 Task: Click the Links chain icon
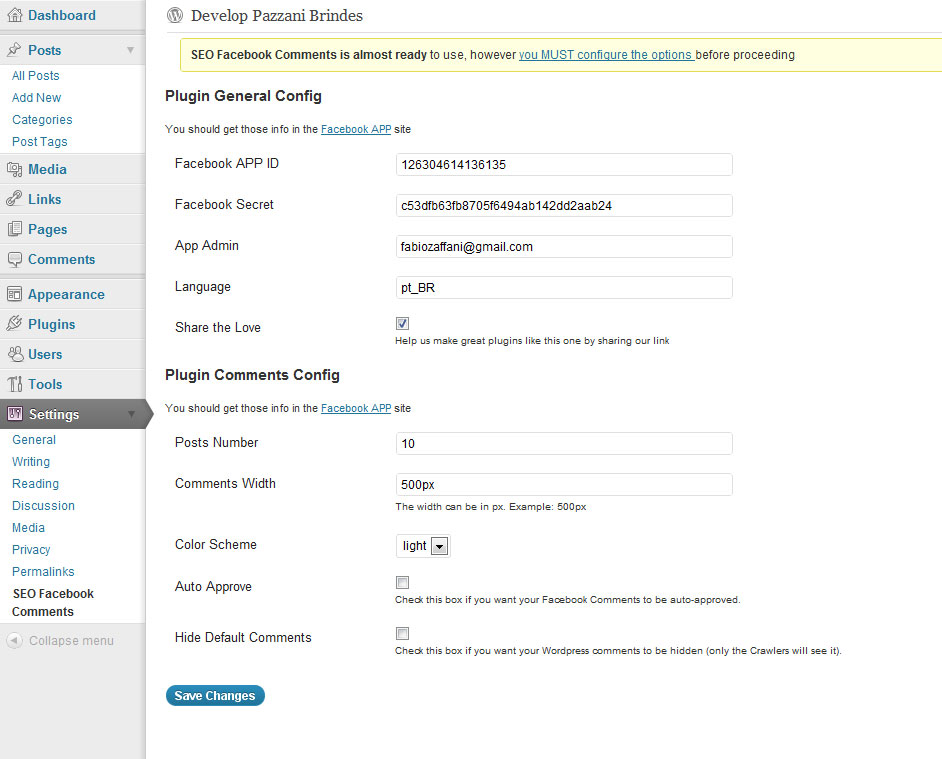point(14,199)
